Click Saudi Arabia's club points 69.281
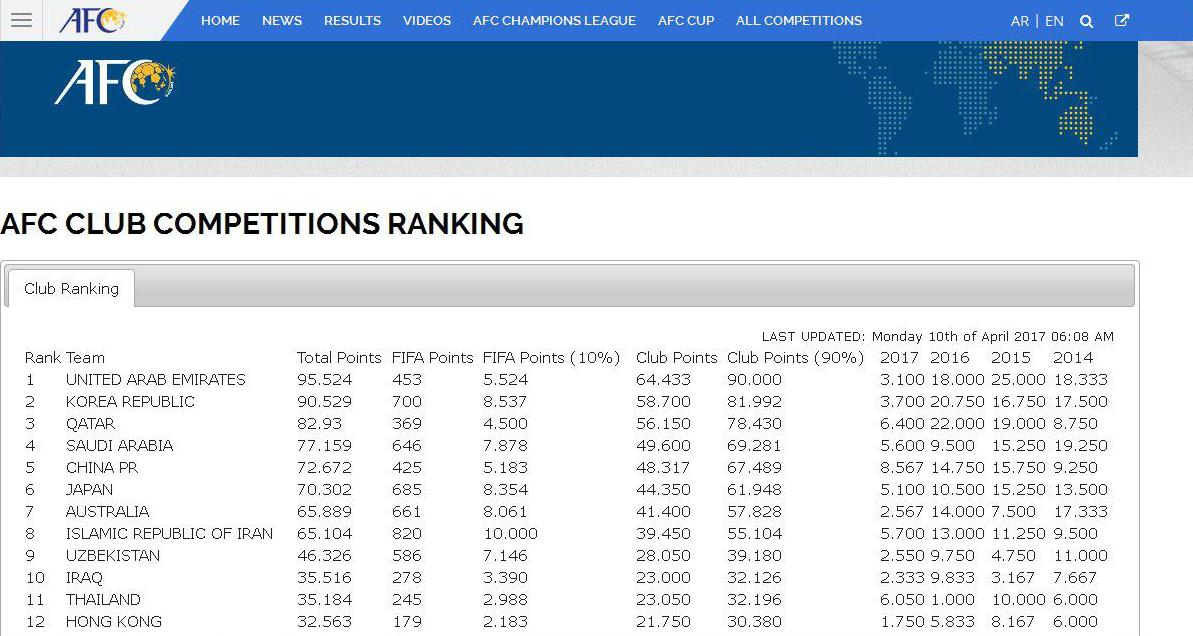1193x636 pixels. (x=754, y=446)
